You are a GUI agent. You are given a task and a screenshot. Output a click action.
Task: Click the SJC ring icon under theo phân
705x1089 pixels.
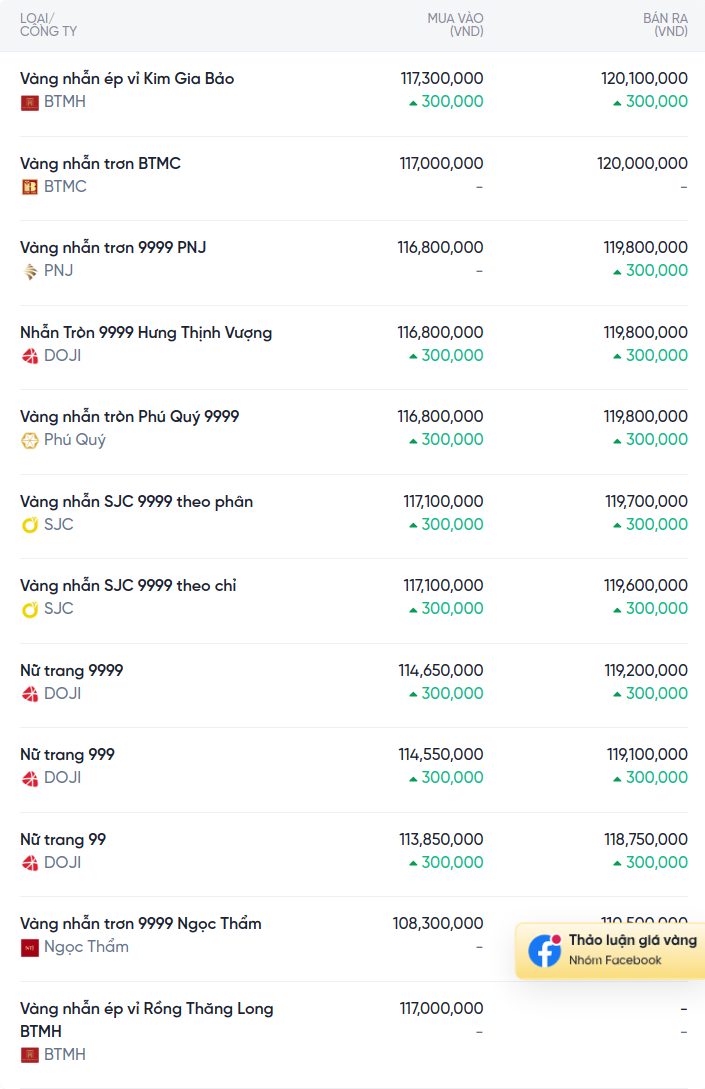(x=29, y=525)
